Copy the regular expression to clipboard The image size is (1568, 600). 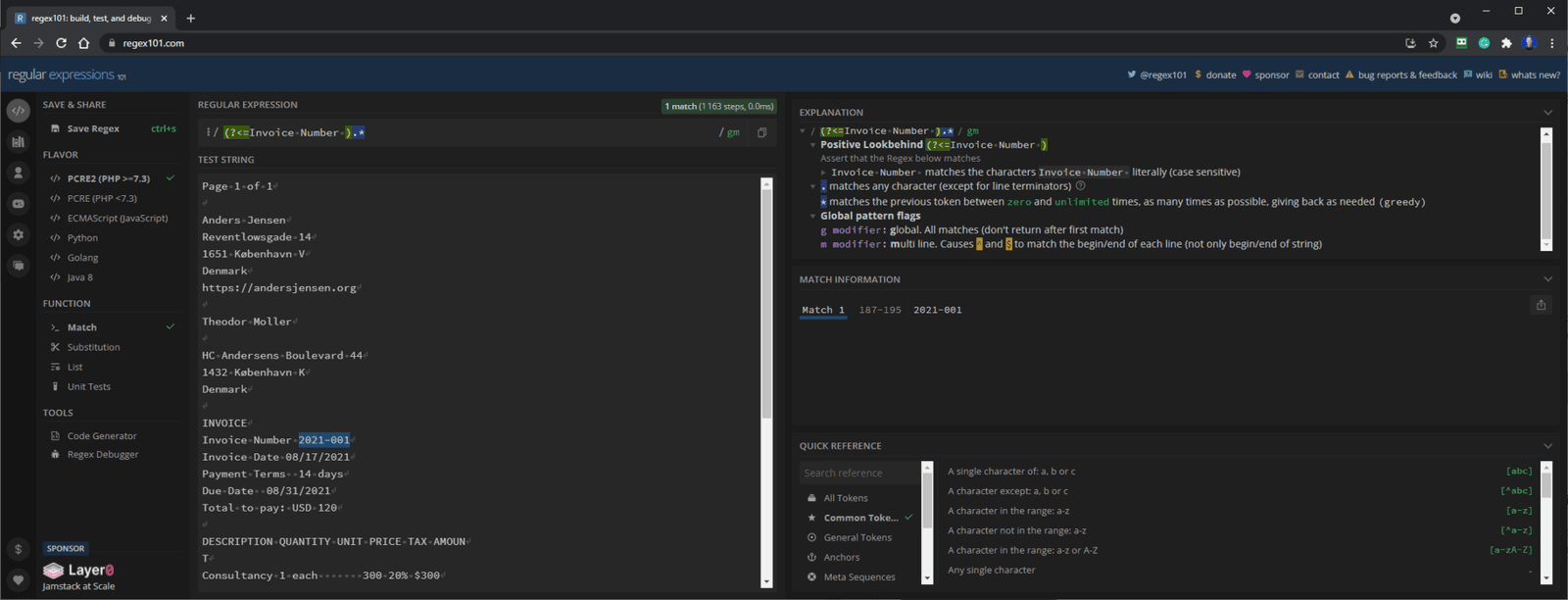coord(761,132)
